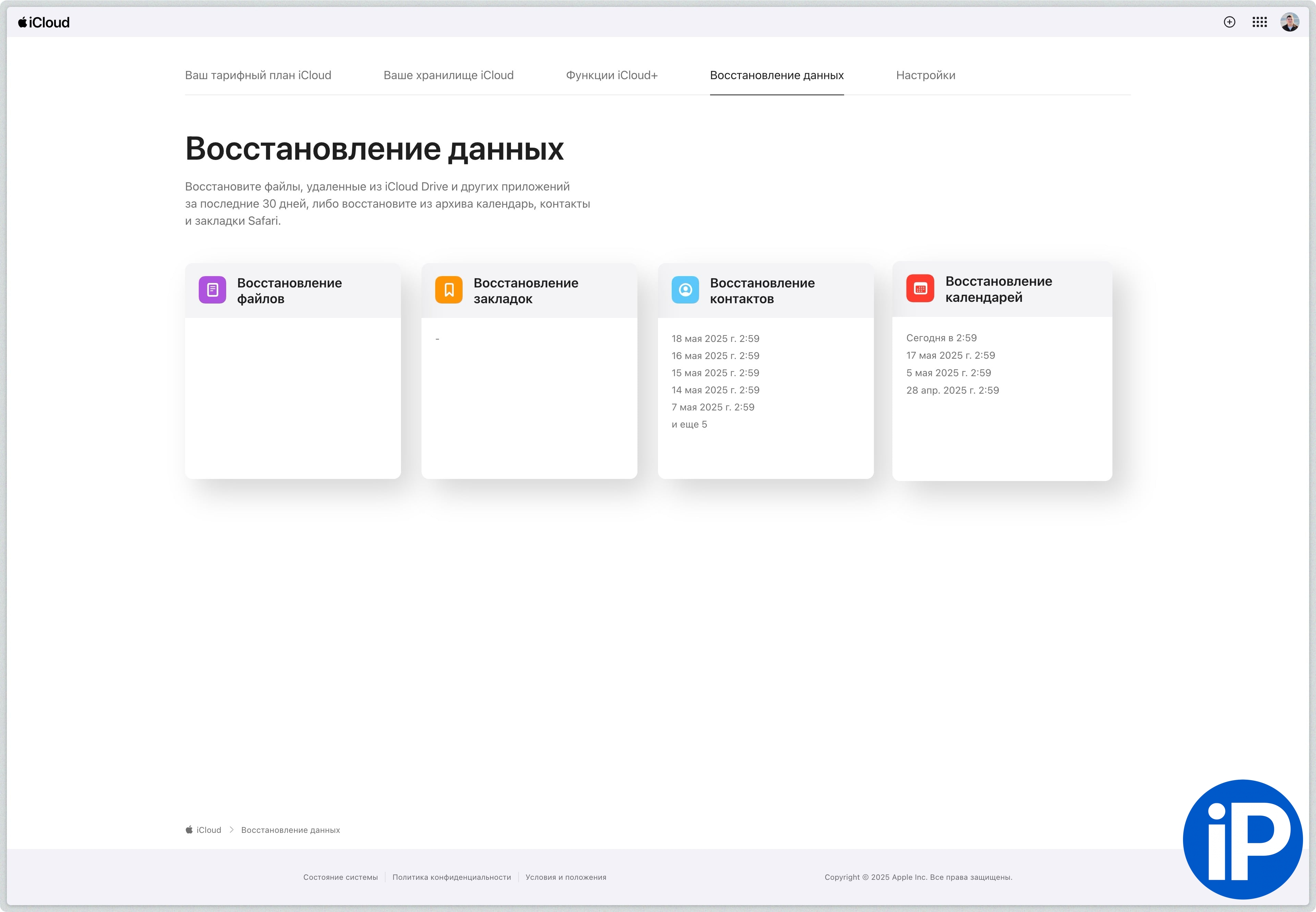Select calendar archive Сегодня в 2:59

(941, 338)
